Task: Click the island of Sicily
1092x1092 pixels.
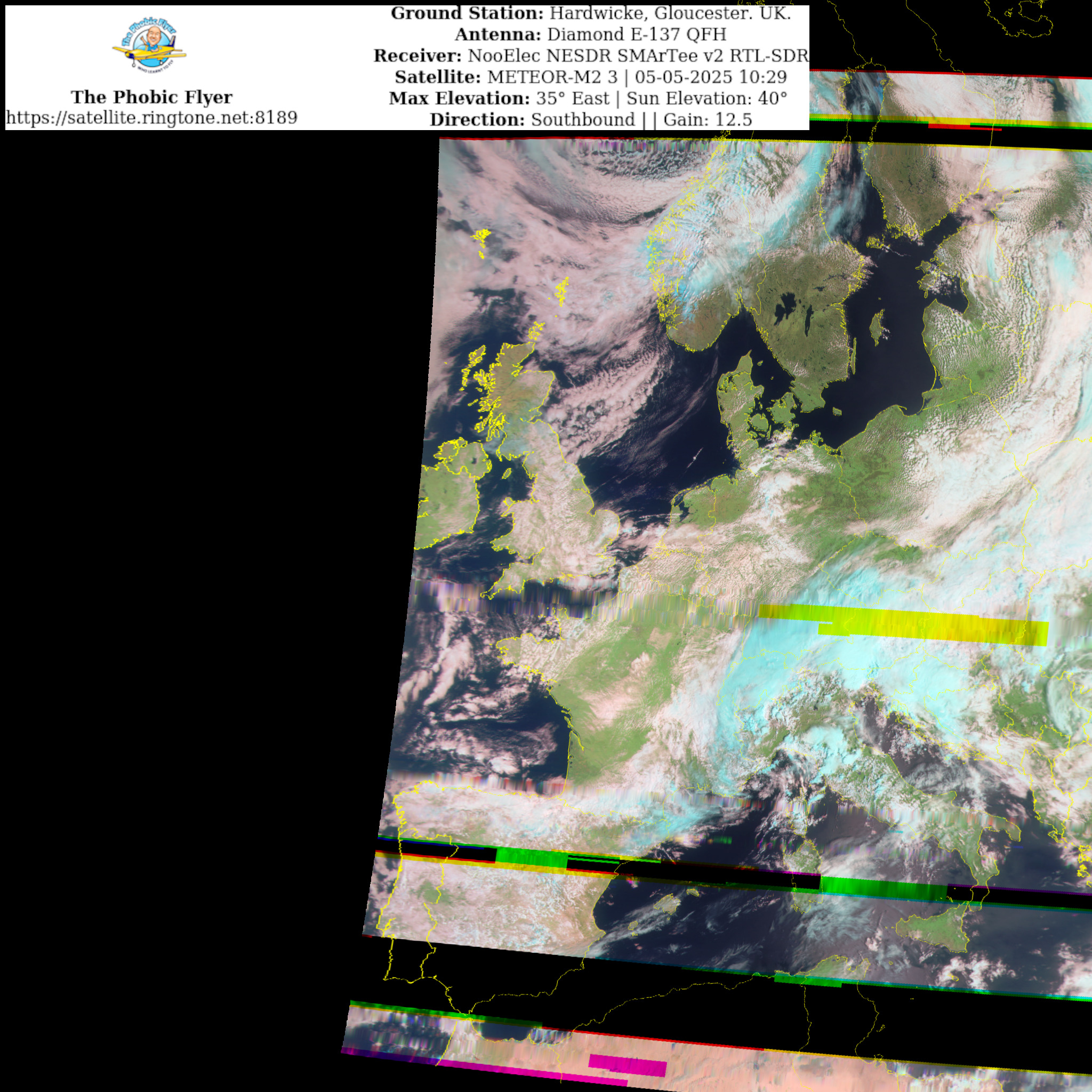Action: click(x=935, y=930)
